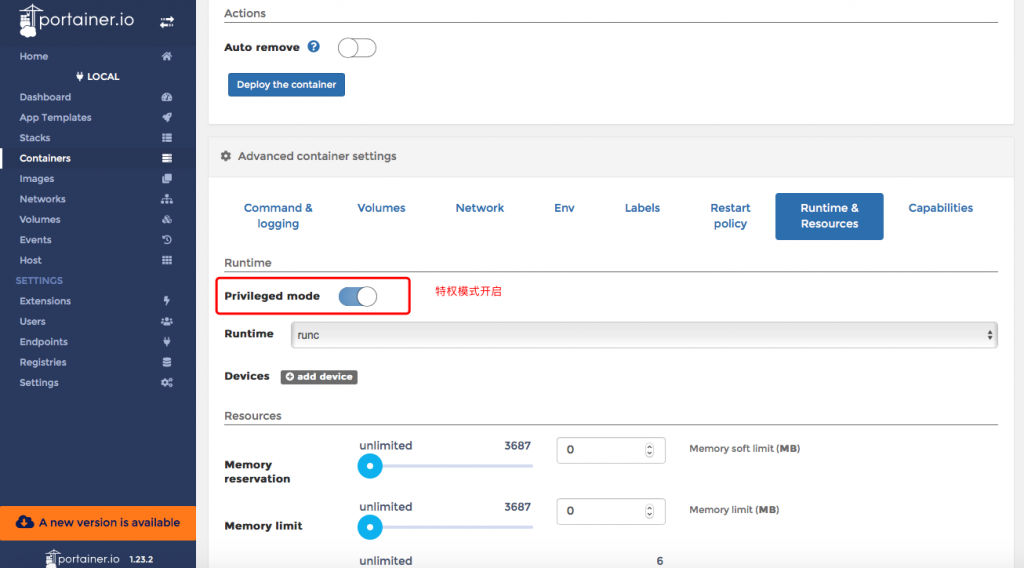The height and width of the screenshot is (568, 1024).
Task: Click the sidebar collapse arrows icon
Action: (167, 21)
